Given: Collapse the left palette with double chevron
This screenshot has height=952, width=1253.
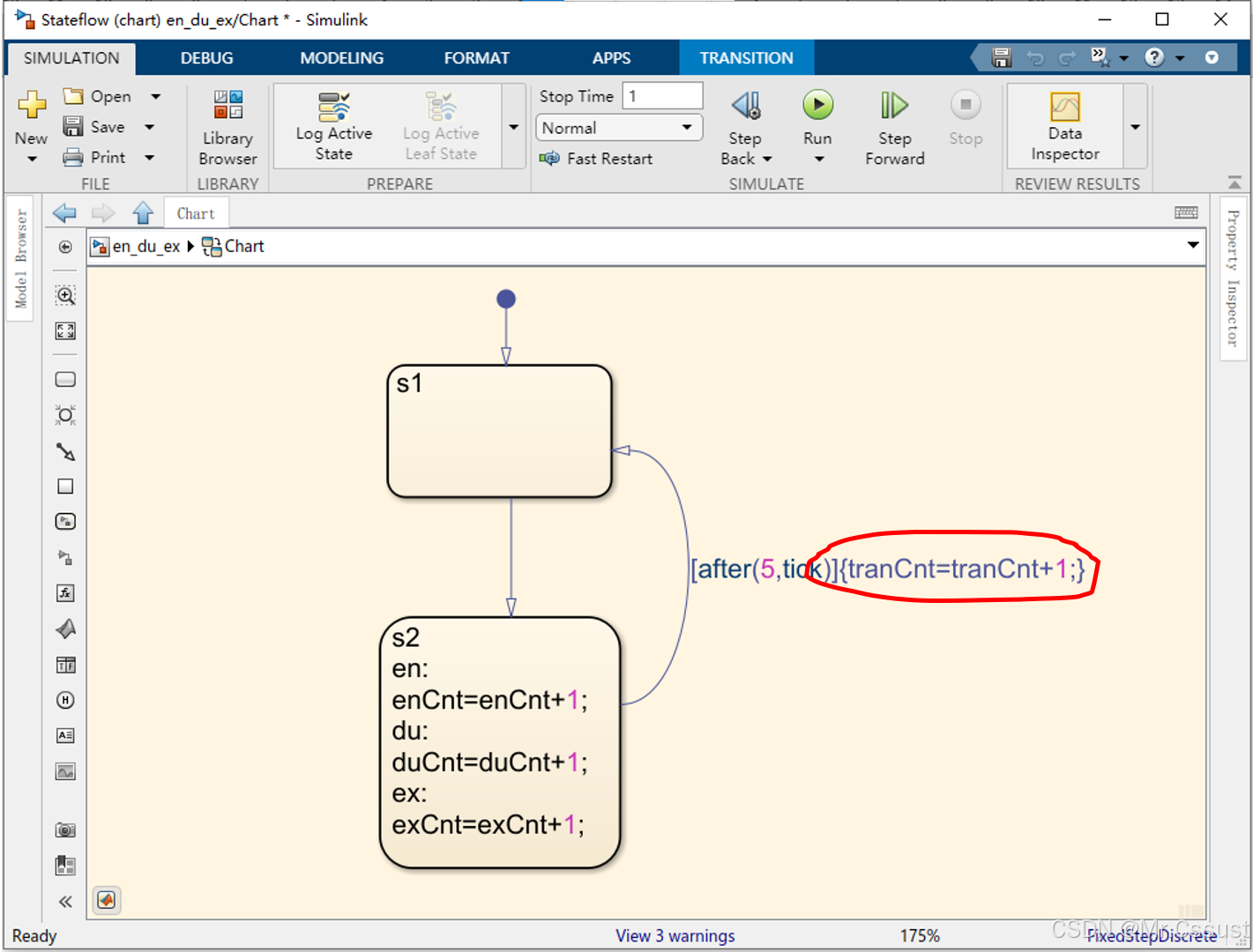Looking at the screenshot, I should (65, 901).
